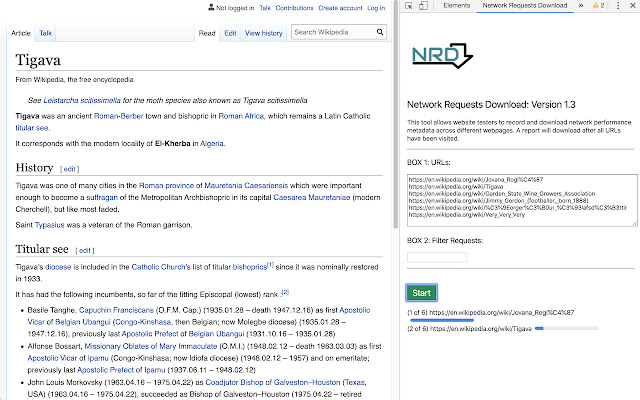Open the Edit tab
The image size is (640, 400).
[230, 33]
